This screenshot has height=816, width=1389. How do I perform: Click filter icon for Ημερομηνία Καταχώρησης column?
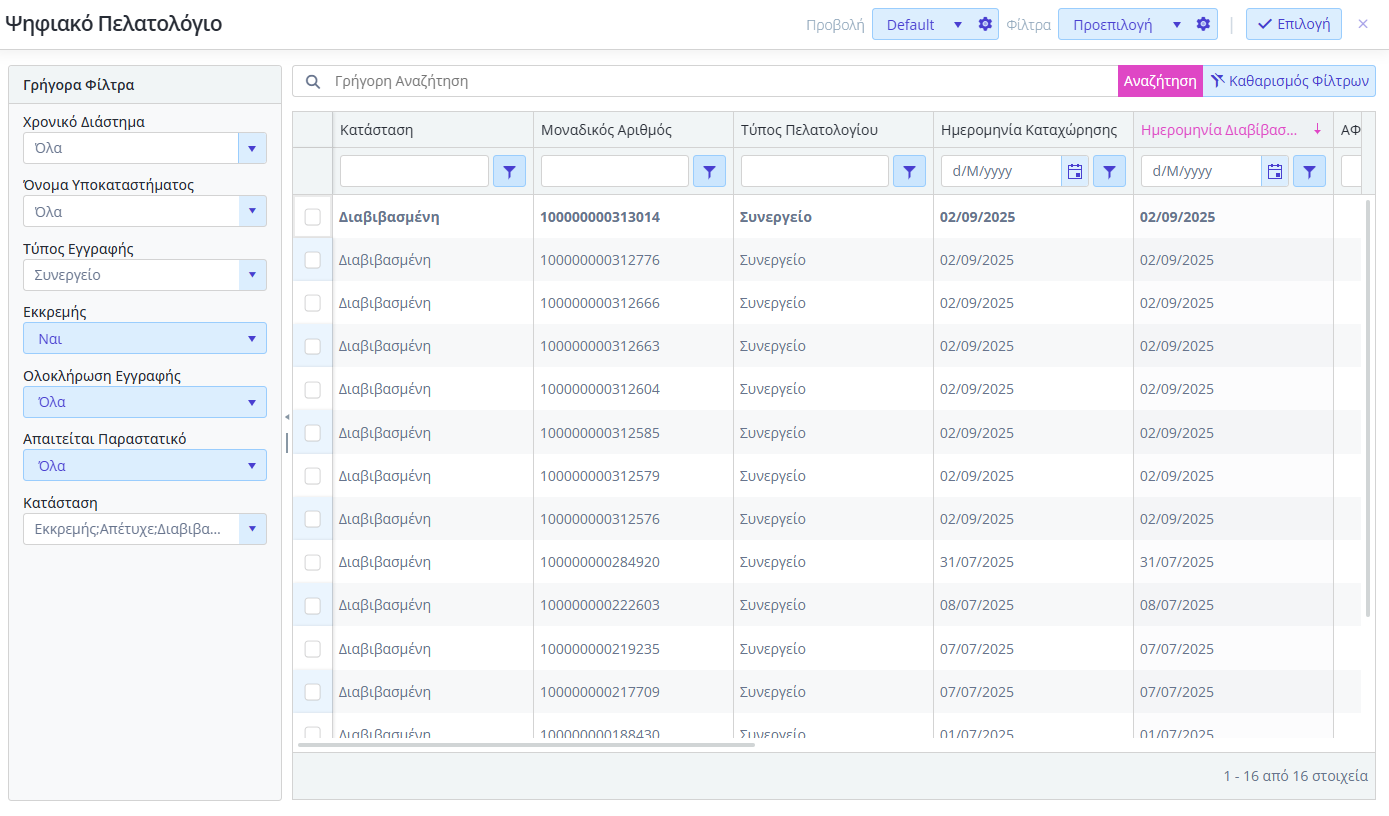coord(1109,172)
